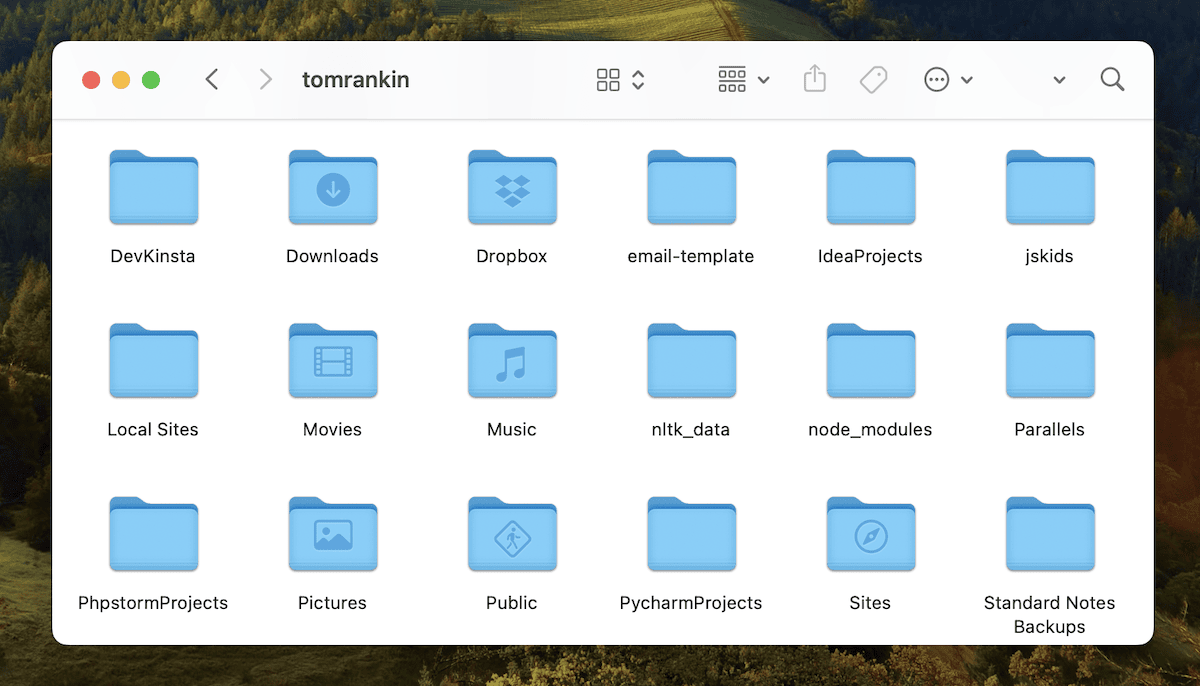Image resolution: width=1200 pixels, height=686 pixels.
Task: Select the PhpstormProjects folder icon
Action: click(x=153, y=534)
